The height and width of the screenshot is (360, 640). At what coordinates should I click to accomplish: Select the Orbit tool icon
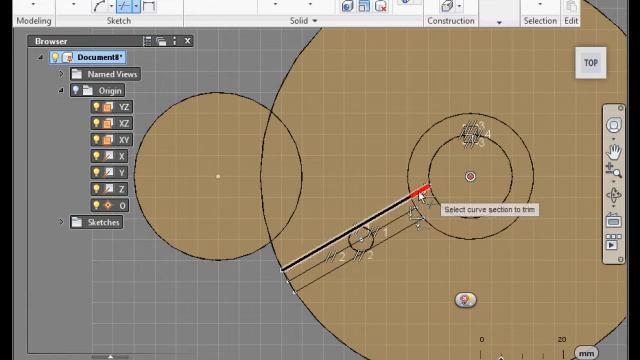(x=613, y=195)
